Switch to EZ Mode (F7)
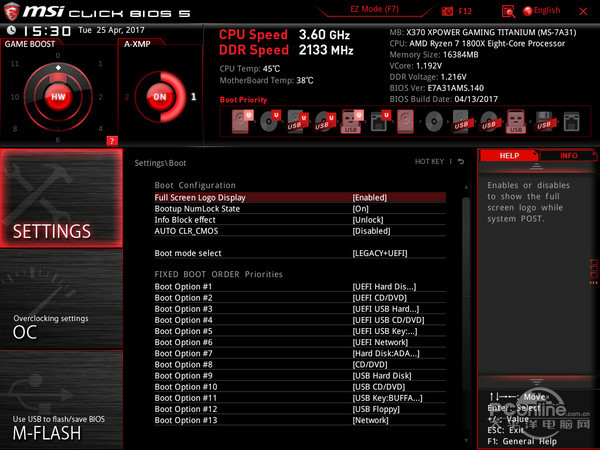 click(x=374, y=9)
